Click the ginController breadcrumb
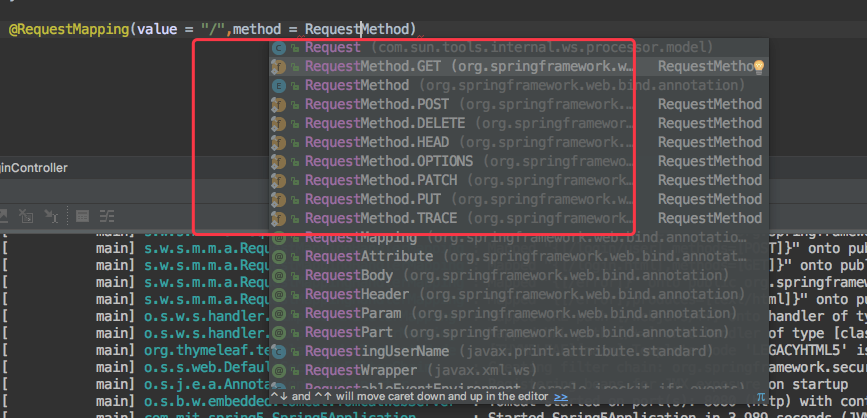This screenshot has height=418, width=867. 34,168
